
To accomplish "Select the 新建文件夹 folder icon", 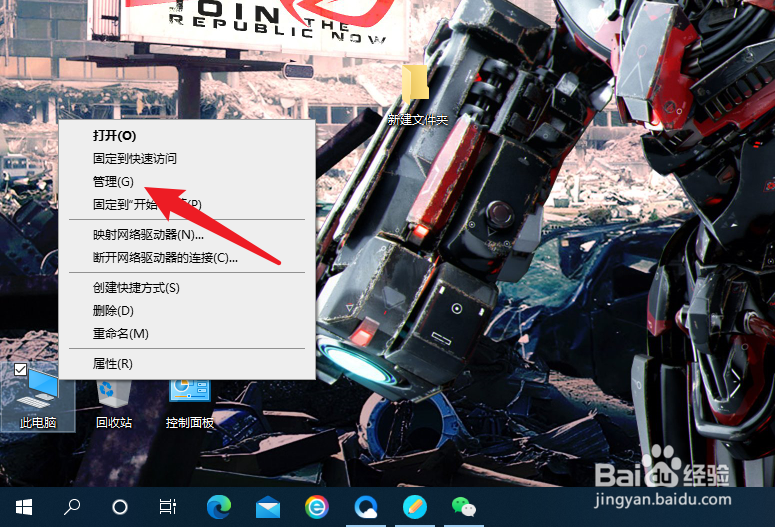I will click(418, 96).
